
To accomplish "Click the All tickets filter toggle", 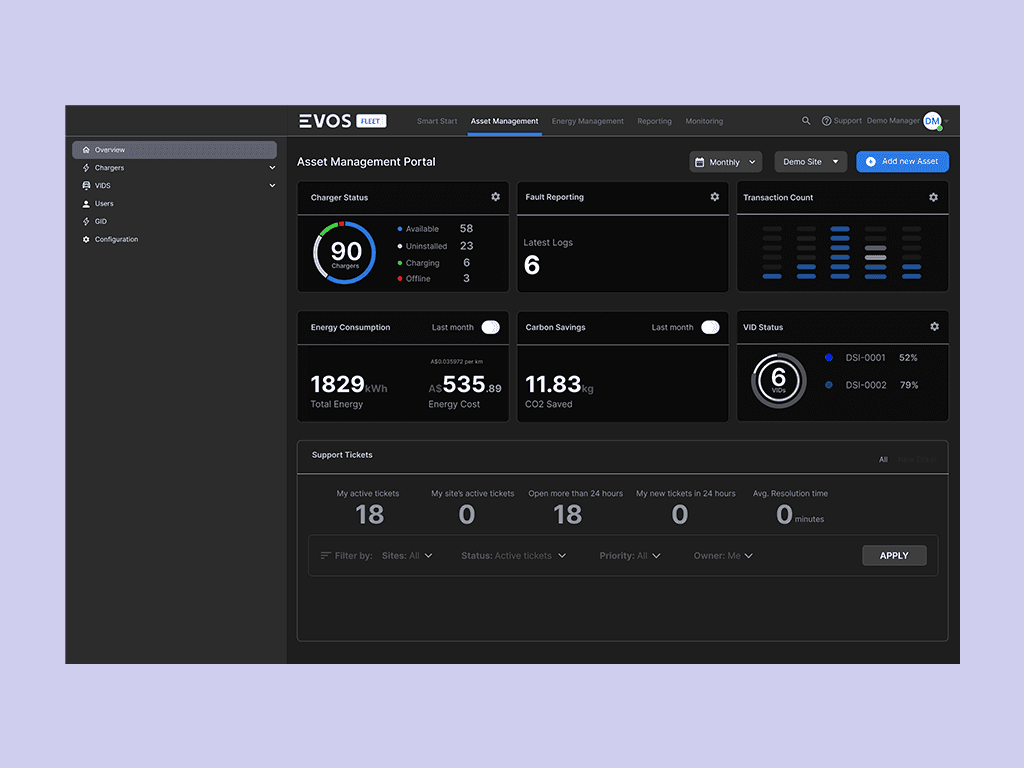I will coord(883,459).
